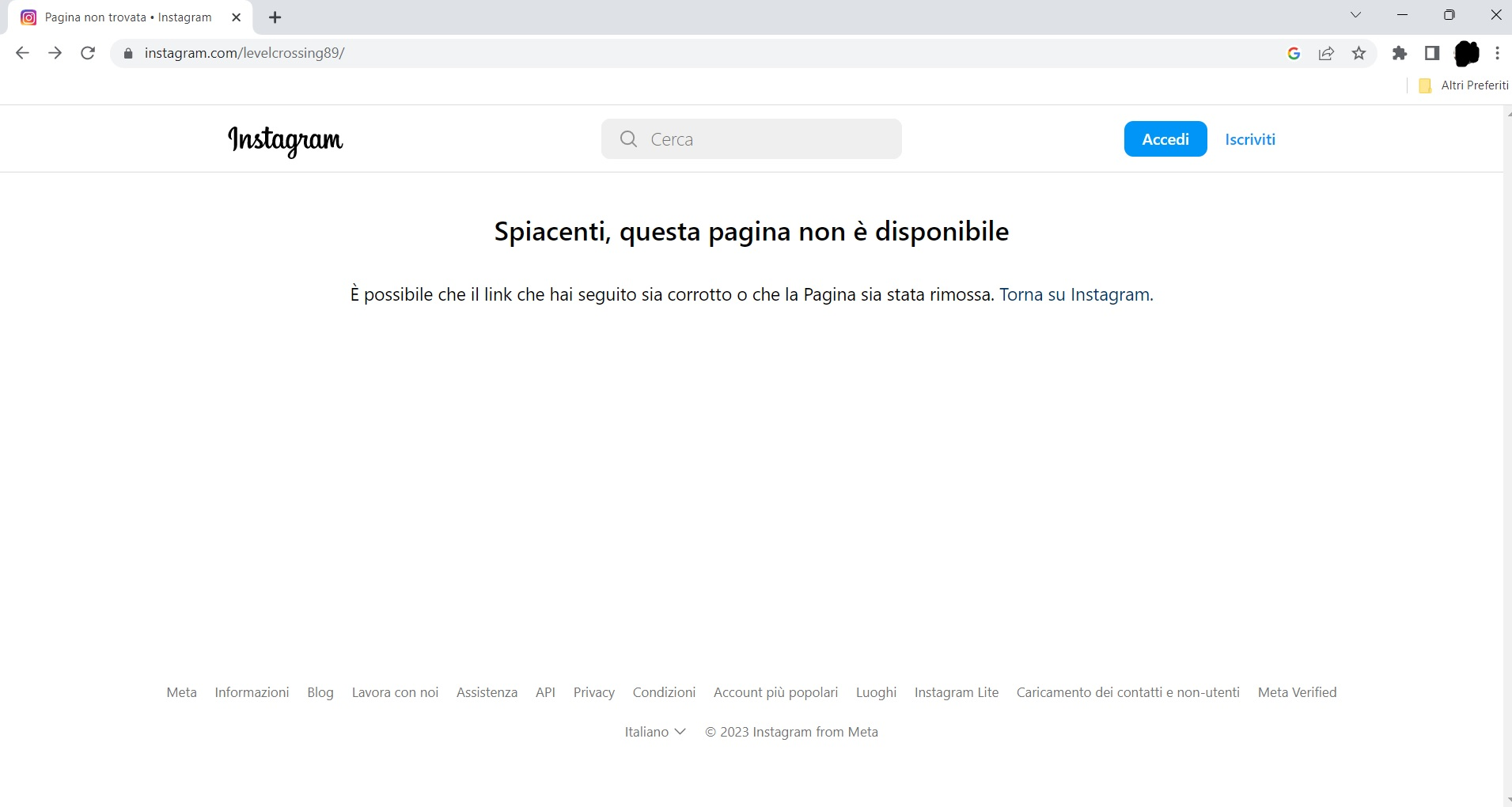Screen dimensions: 1512x807
Task: Reload the page with refresh icon
Action: pos(88,53)
